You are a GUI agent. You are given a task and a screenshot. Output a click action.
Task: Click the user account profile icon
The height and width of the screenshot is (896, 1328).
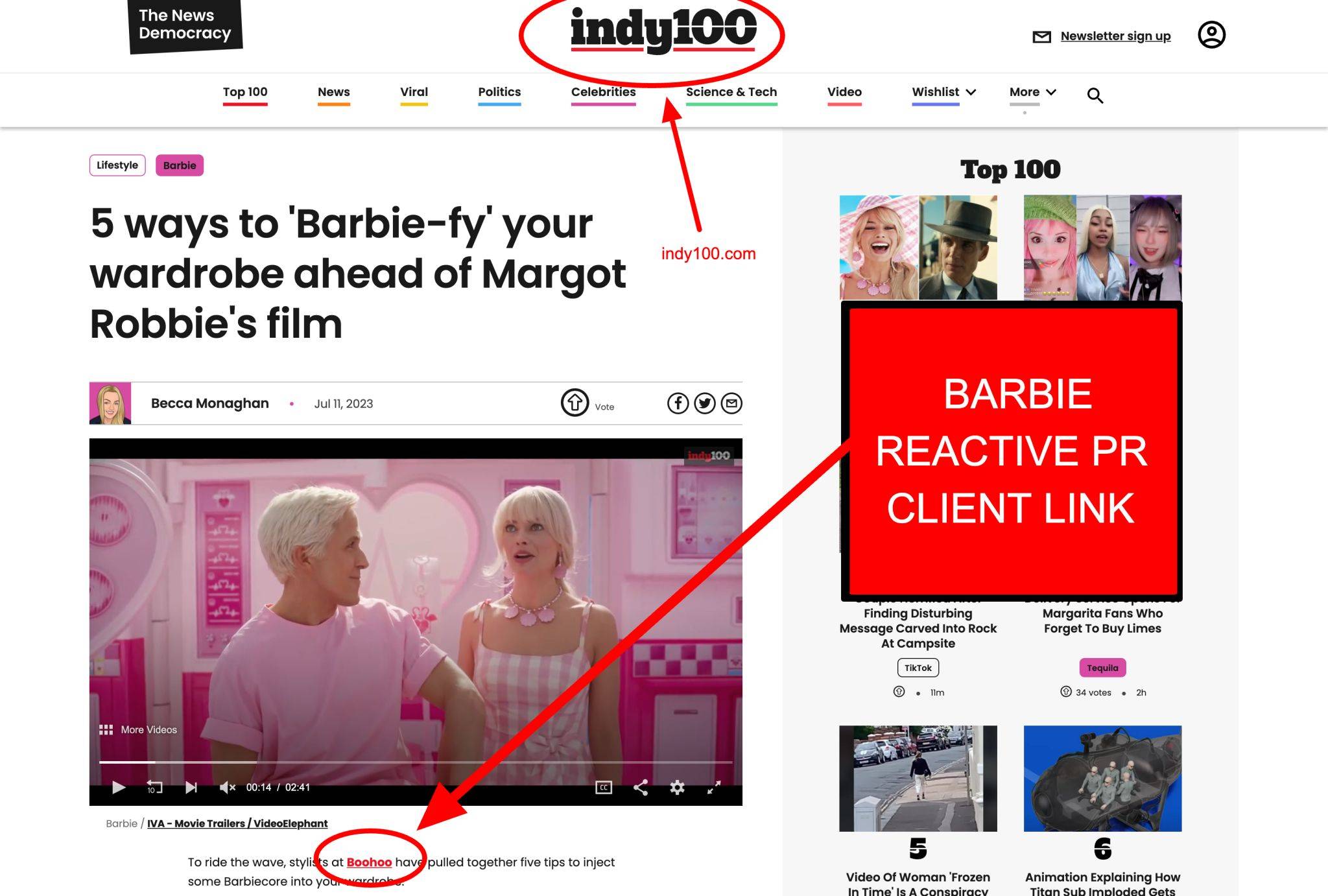pos(1211,35)
